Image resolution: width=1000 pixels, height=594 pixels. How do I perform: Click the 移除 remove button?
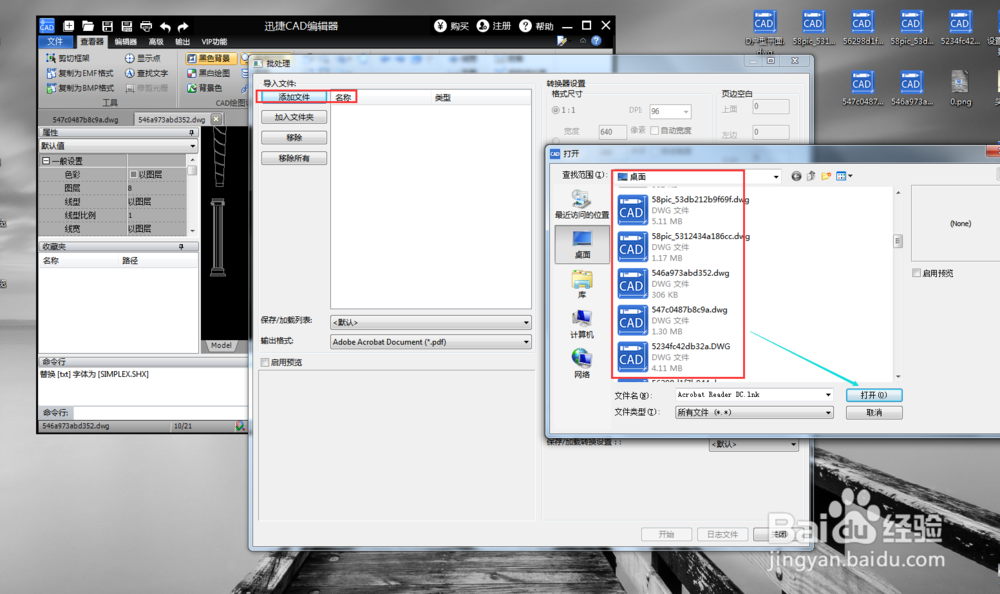tap(294, 138)
